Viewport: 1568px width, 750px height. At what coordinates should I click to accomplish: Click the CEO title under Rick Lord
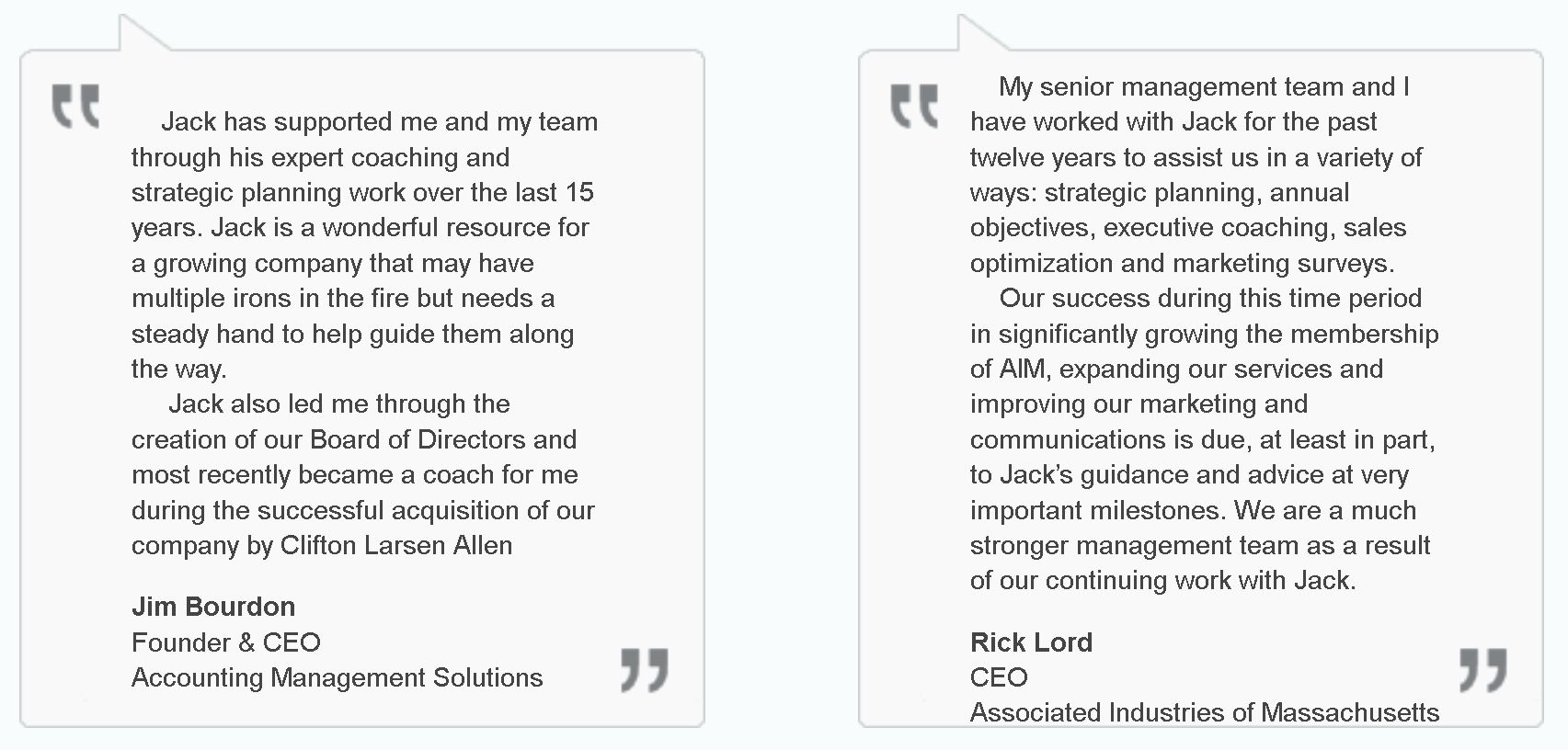pos(999,677)
